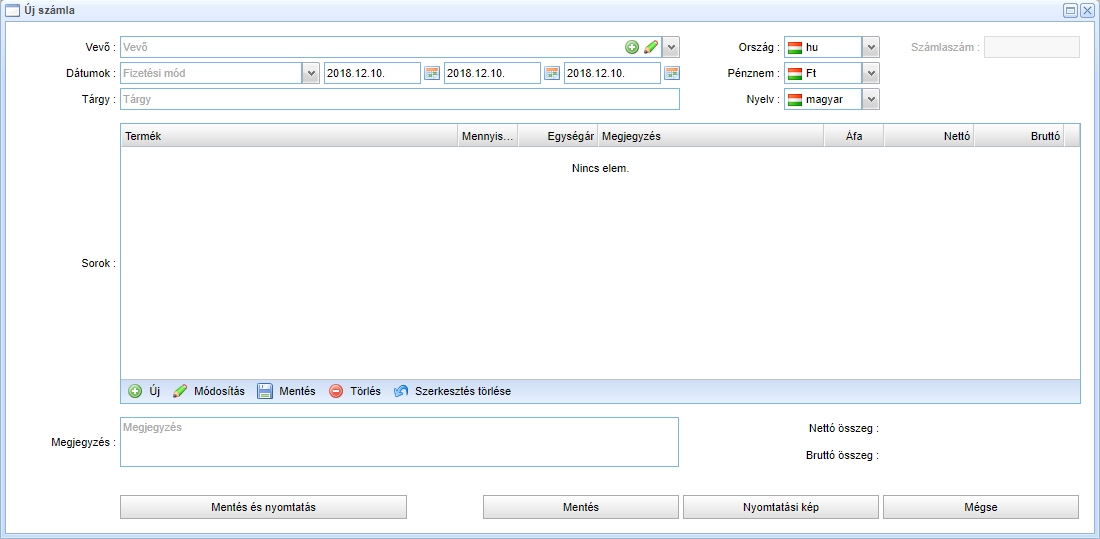Click the green add customer icon
The height and width of the screenshot is (539, 1100).
tap(632, 47)
